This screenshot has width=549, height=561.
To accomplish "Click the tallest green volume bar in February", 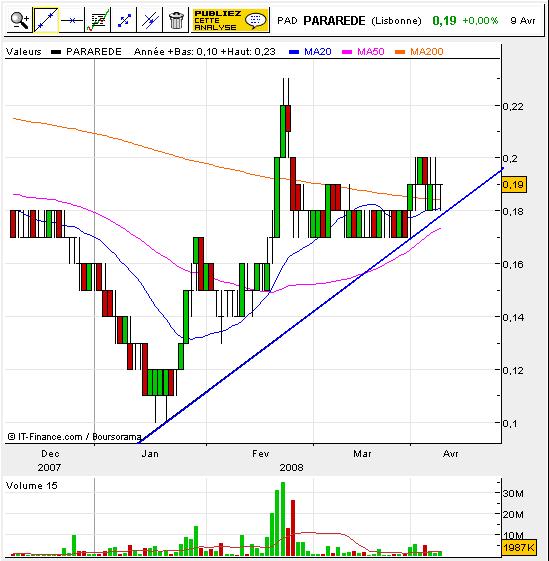I will coord(283,518).
